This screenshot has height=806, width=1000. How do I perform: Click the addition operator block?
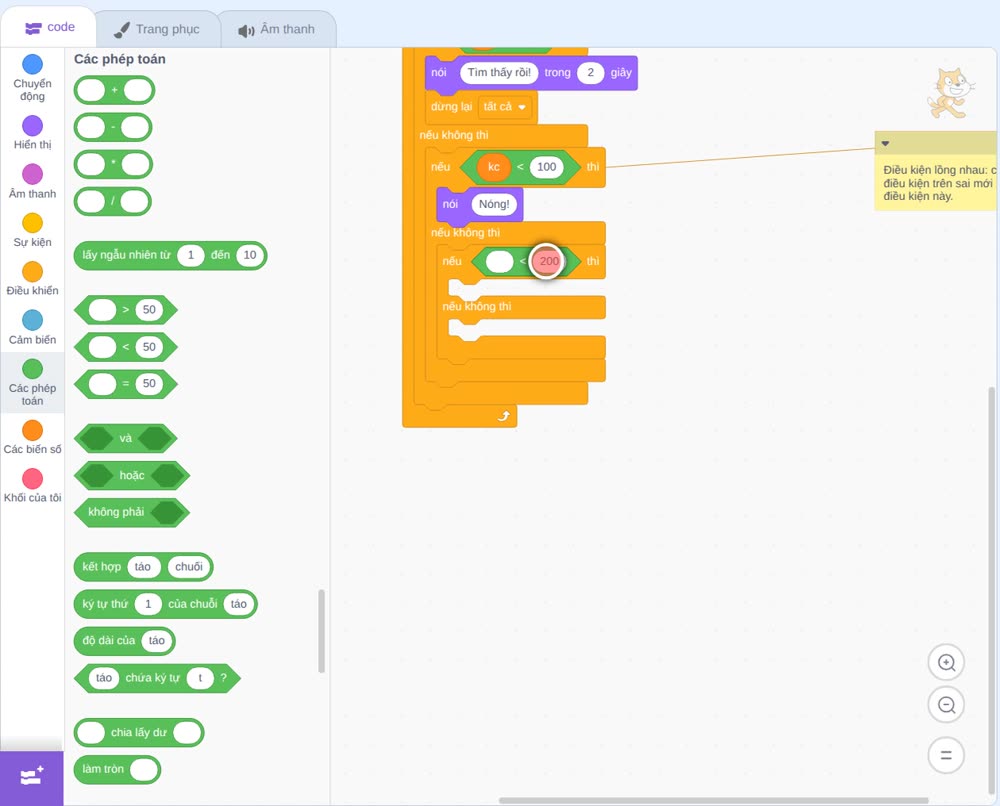(x=114, y=91)
